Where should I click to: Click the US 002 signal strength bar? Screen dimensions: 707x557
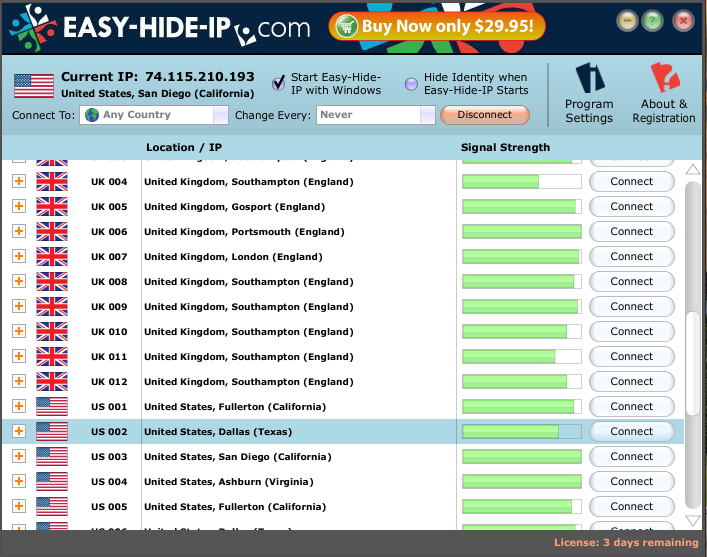(522, 431)
